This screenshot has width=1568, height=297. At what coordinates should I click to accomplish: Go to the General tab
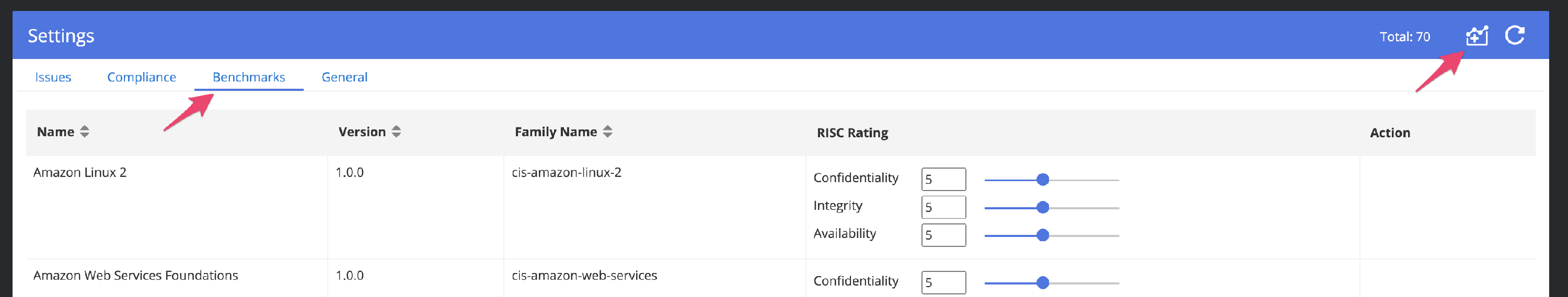pos(344,77)
